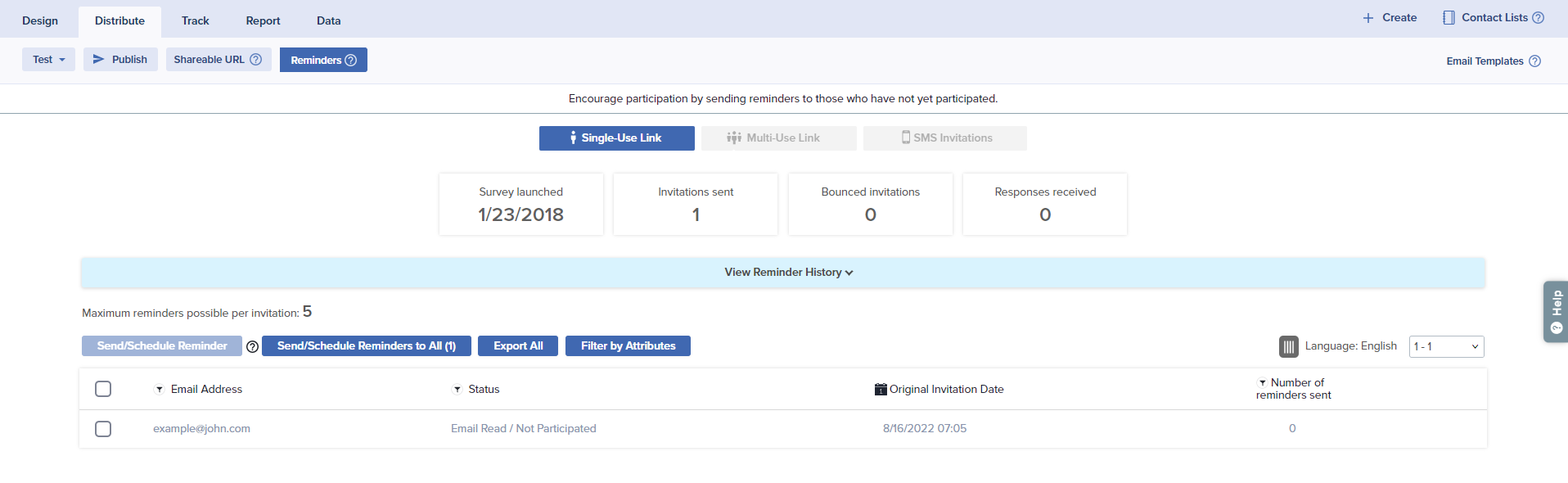Open the 1 - 1 pagination dropdown
Screen dimensions: 1568x483
point(1445,346)
